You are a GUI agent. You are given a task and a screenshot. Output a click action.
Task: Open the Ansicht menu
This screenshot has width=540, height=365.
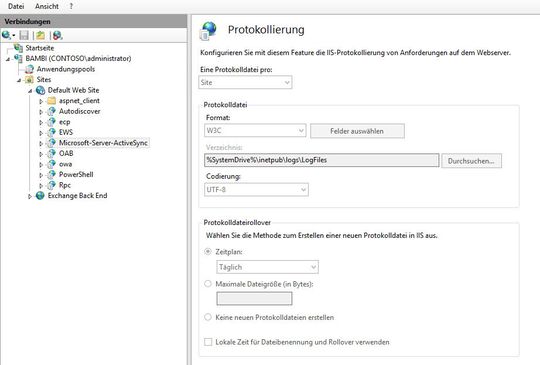(x=46, y=6)
